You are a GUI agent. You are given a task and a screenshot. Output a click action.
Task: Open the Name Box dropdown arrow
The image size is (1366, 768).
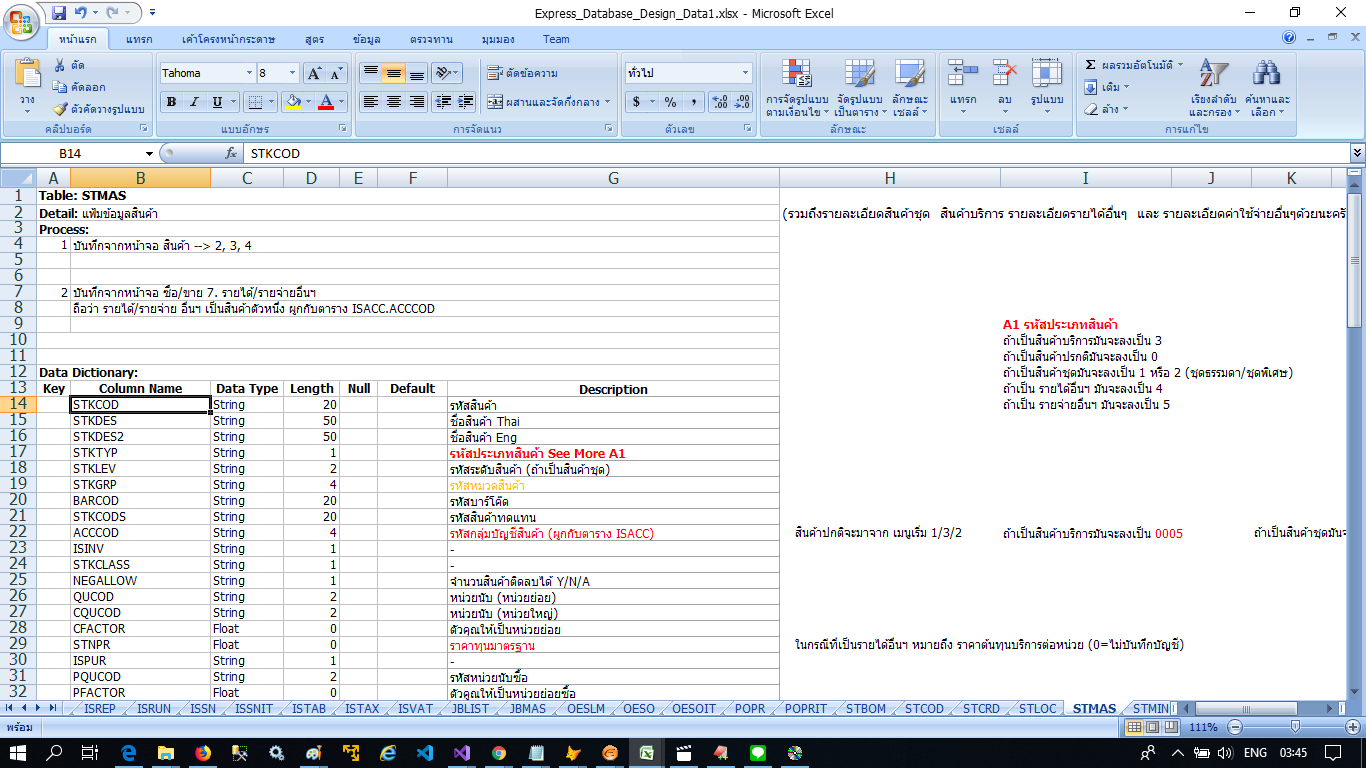(x=149, y=154)
